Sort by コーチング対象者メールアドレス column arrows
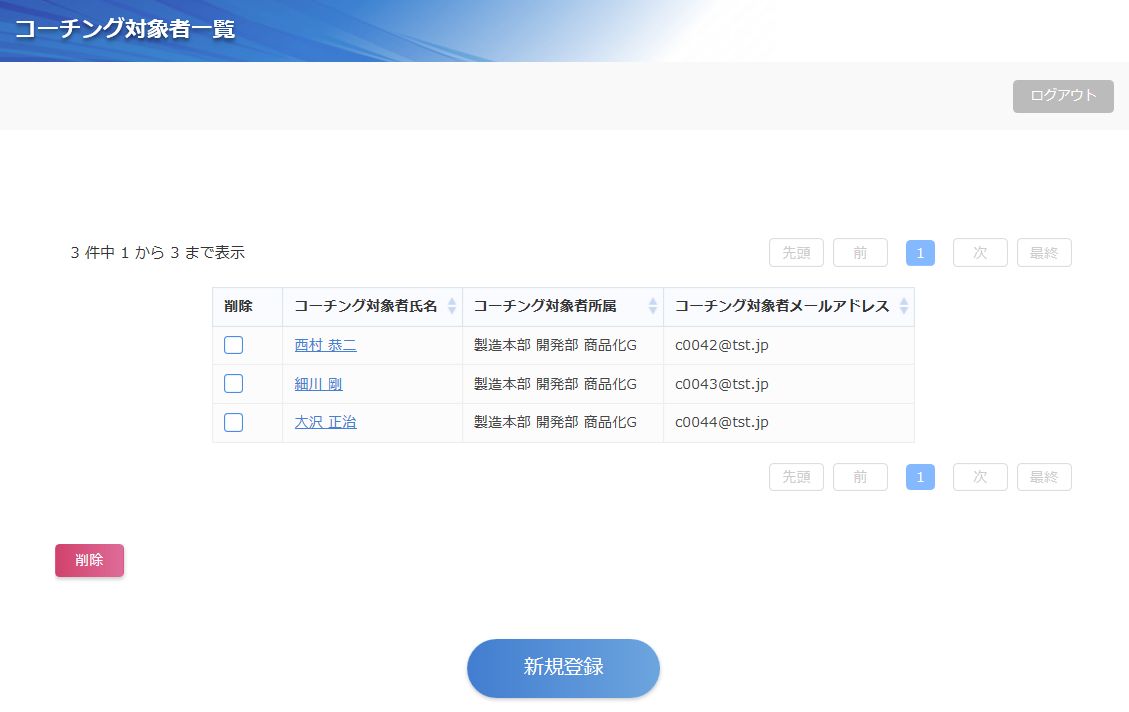 click(x=904, y=306)
